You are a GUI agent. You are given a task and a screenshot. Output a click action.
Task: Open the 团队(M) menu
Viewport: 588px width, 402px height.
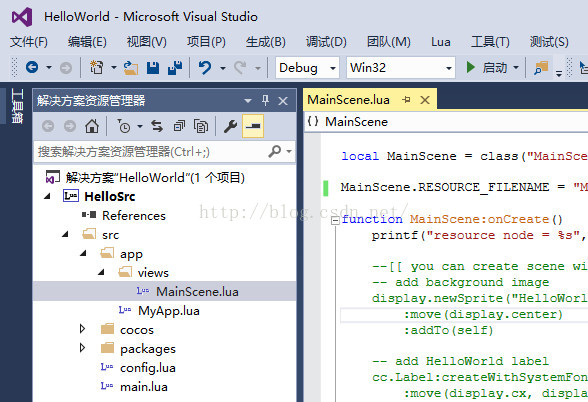tap(388, 42)
